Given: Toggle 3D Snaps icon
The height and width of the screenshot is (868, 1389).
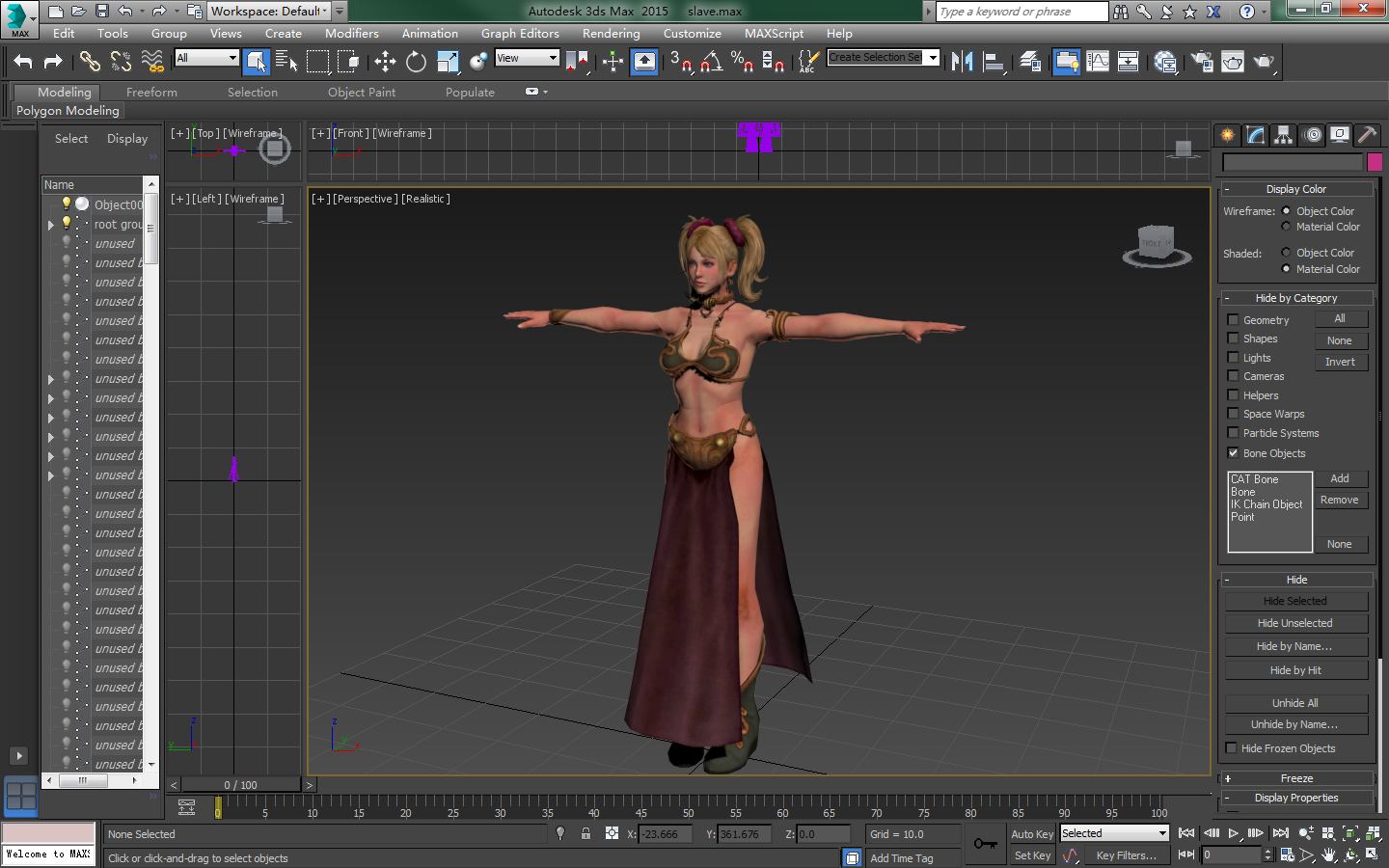Looking at the screenshot, I should coord(680,62).
